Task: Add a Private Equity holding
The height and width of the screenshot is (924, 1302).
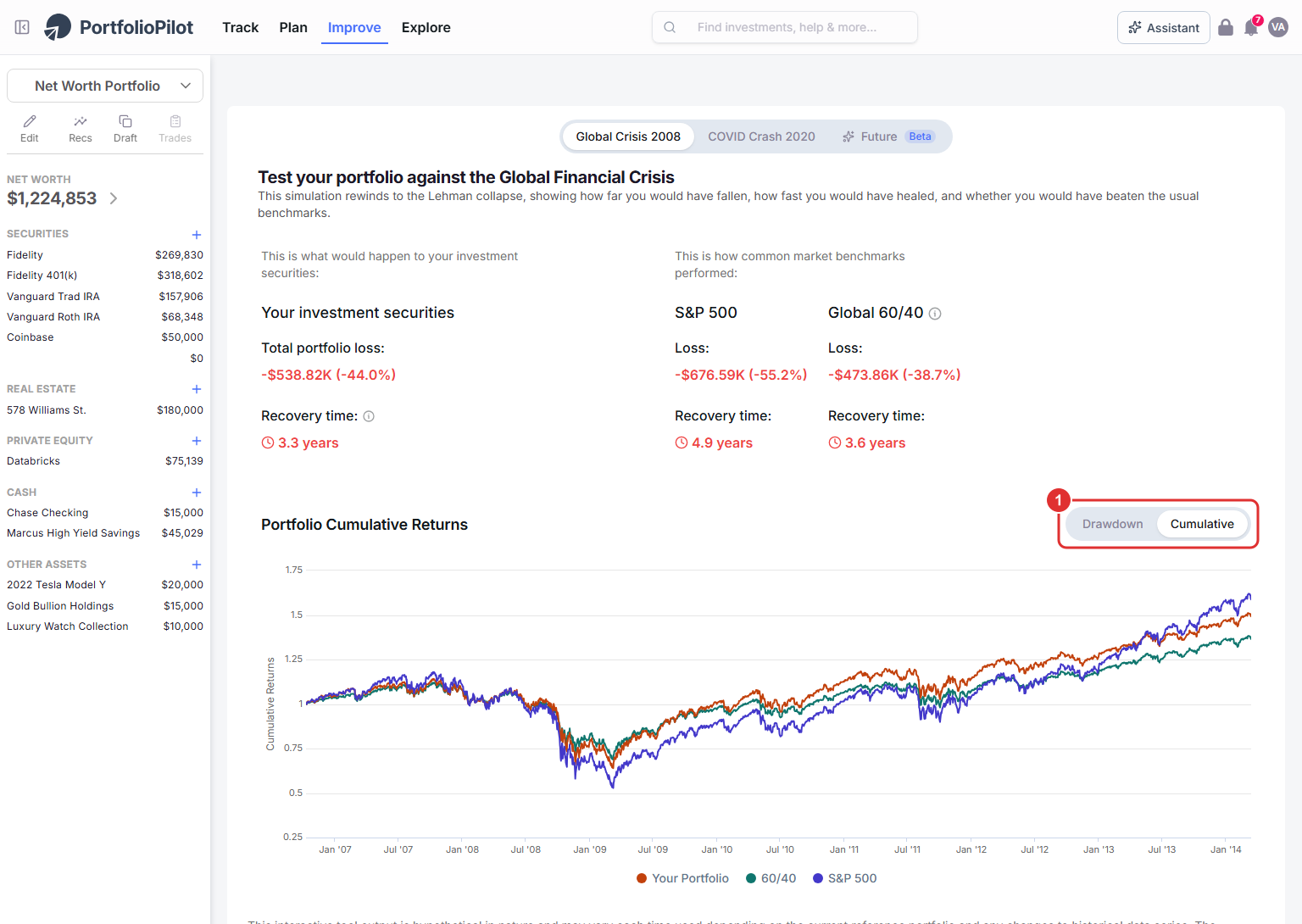Action: (x=197, y=441)
